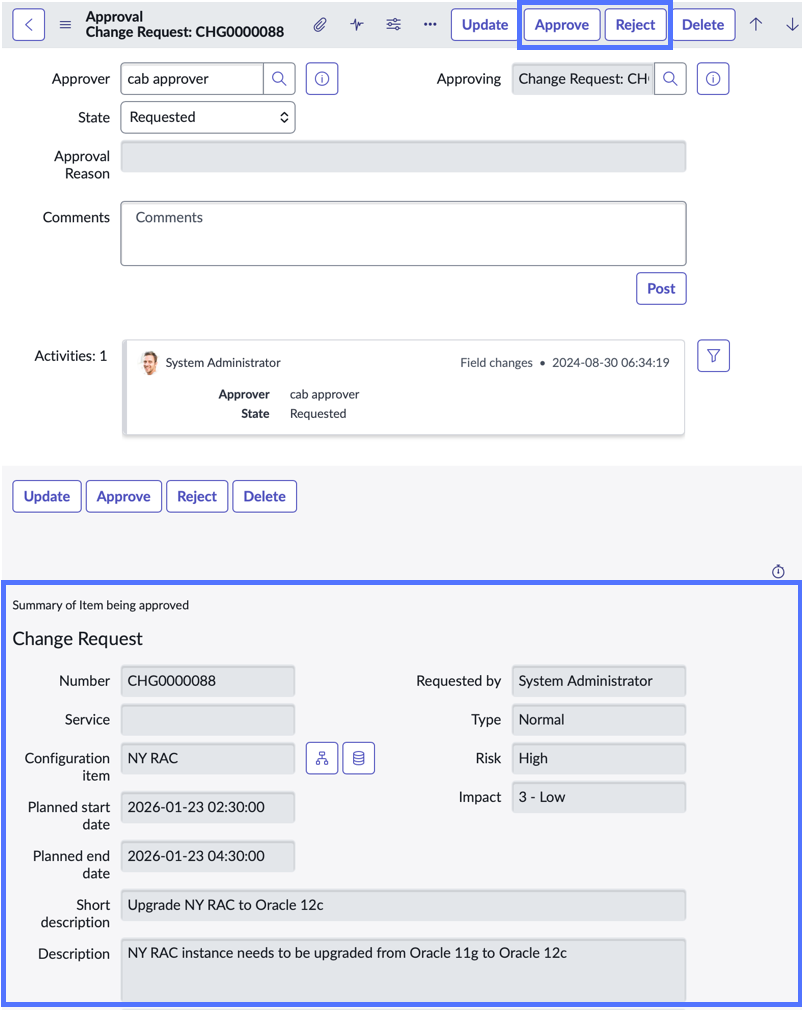The image size is (802, 1010).
Task: Click the bottom Reject button
Action: pyautogui.click(x=197, y=496)
